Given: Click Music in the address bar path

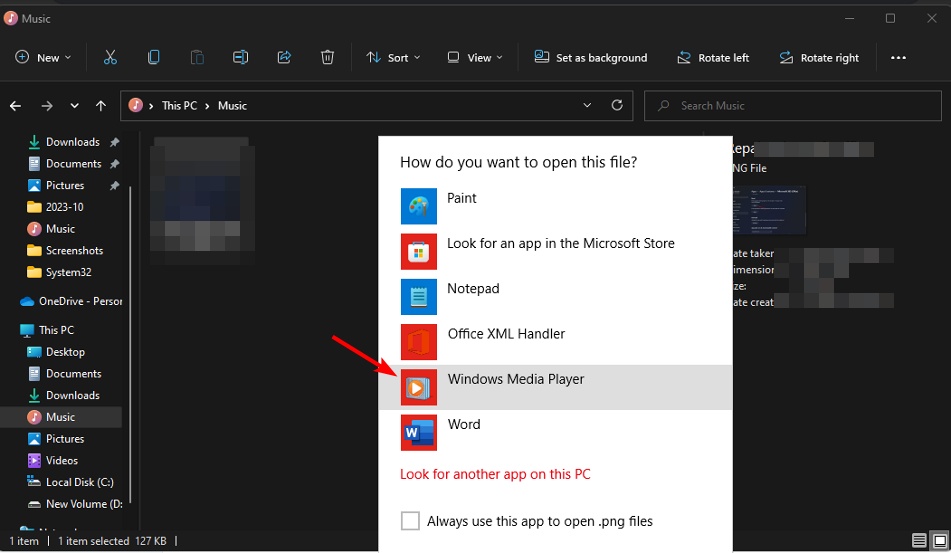Looking at the screenshot, I should (x=232, y=106).
